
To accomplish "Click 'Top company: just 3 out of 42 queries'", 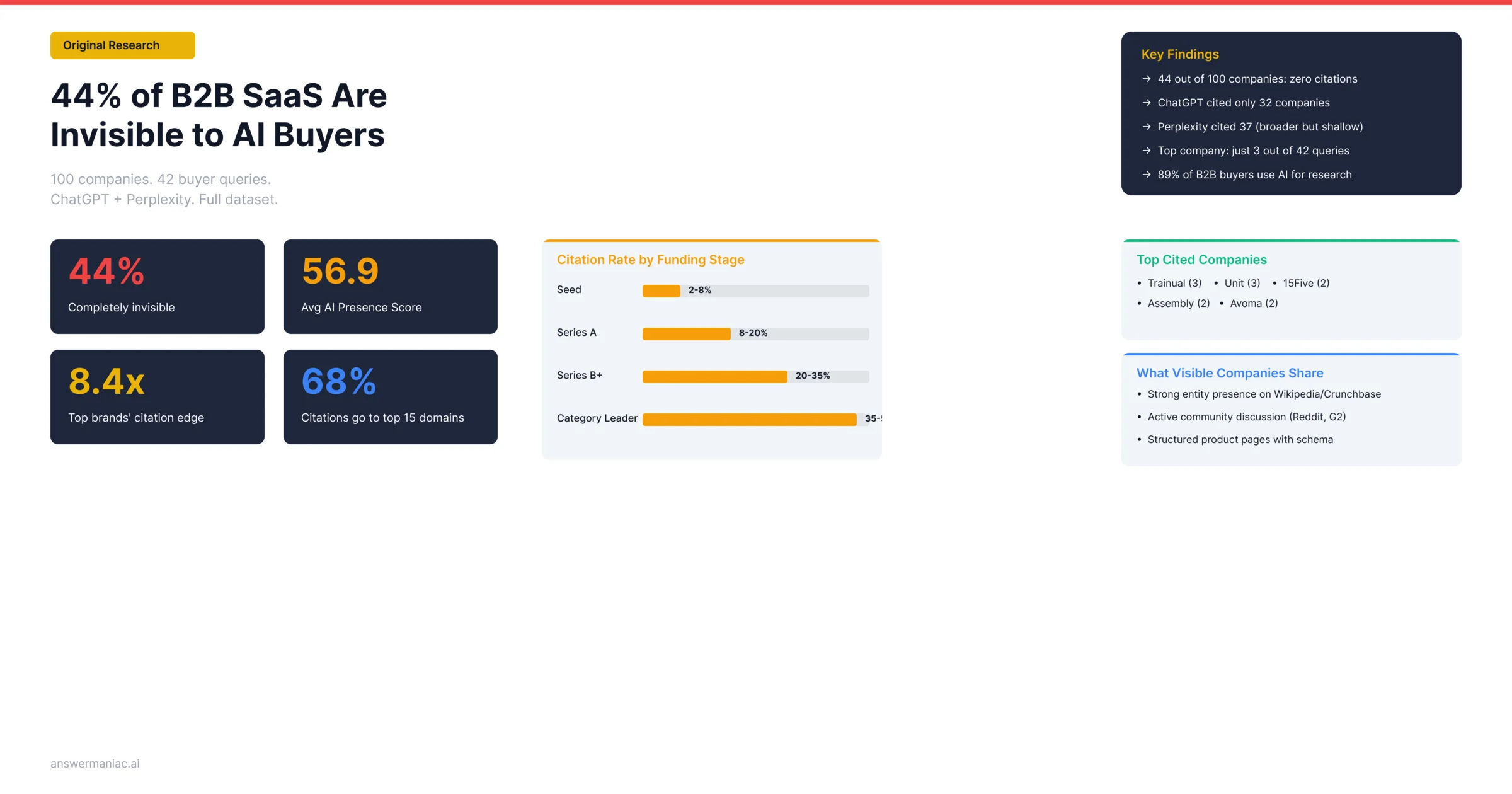I will pos(1254,151).
